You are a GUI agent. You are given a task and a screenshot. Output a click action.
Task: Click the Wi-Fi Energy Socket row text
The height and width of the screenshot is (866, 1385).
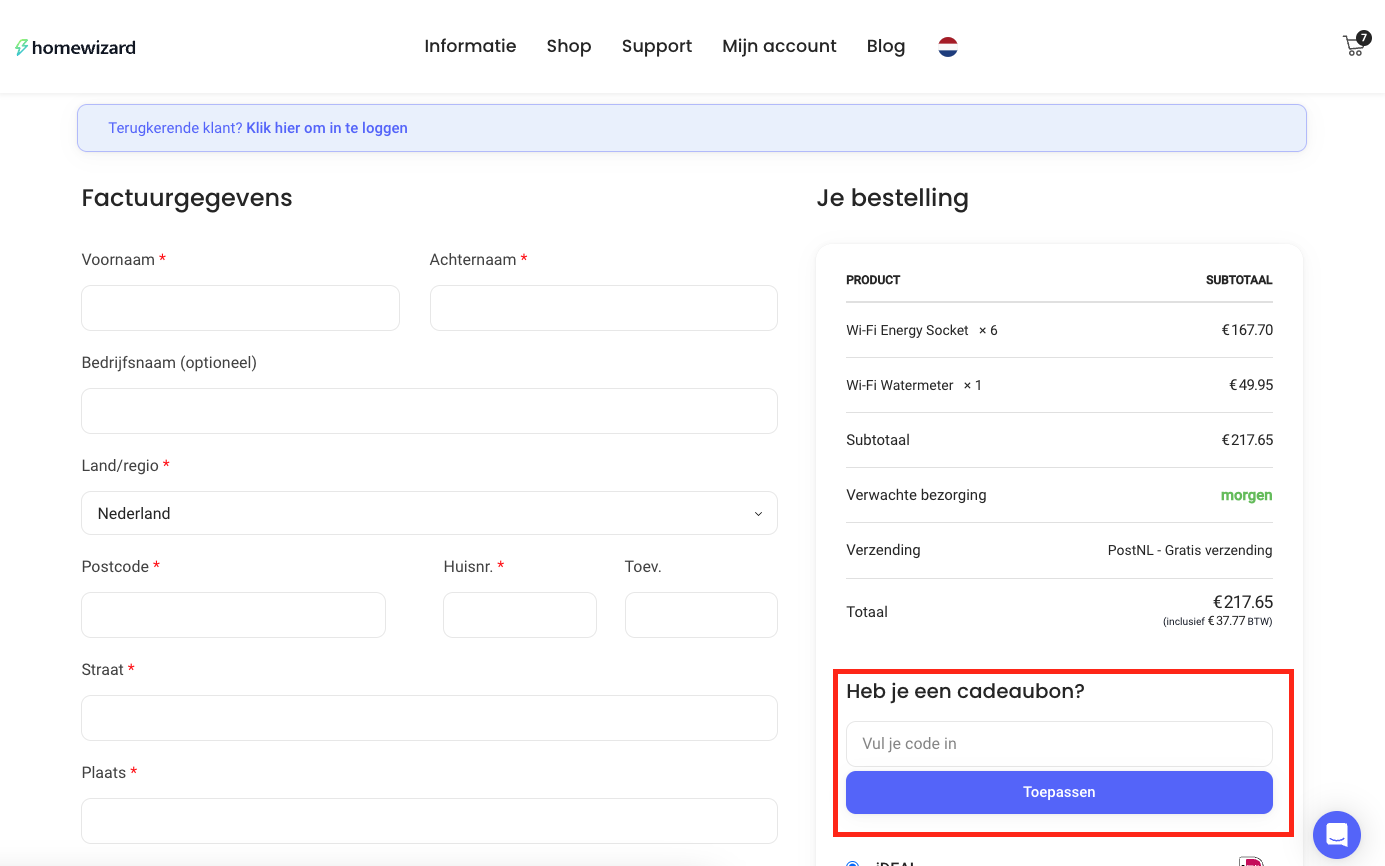coord(921,330)
